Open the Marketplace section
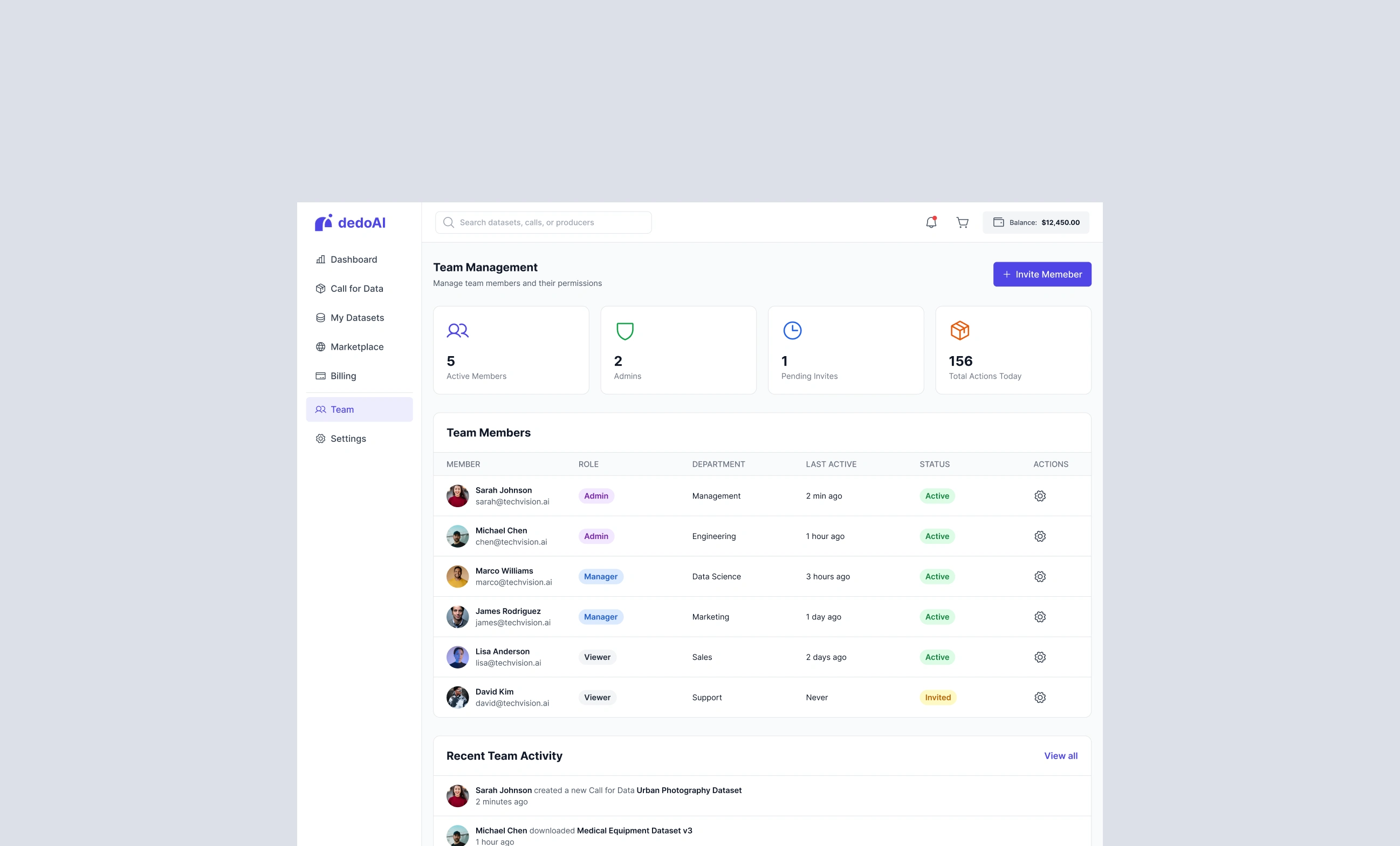The width and height of the screenshot is (1400, 846). click(356, 347)
